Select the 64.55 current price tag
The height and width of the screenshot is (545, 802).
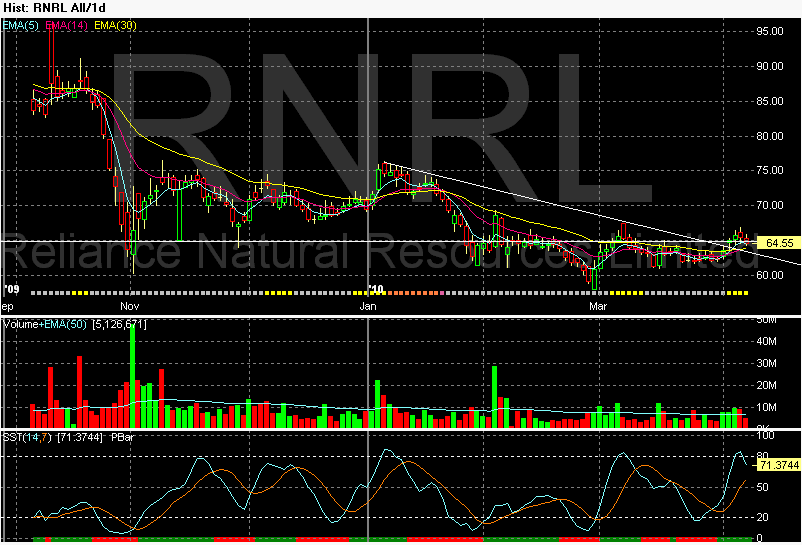point(779,243)
